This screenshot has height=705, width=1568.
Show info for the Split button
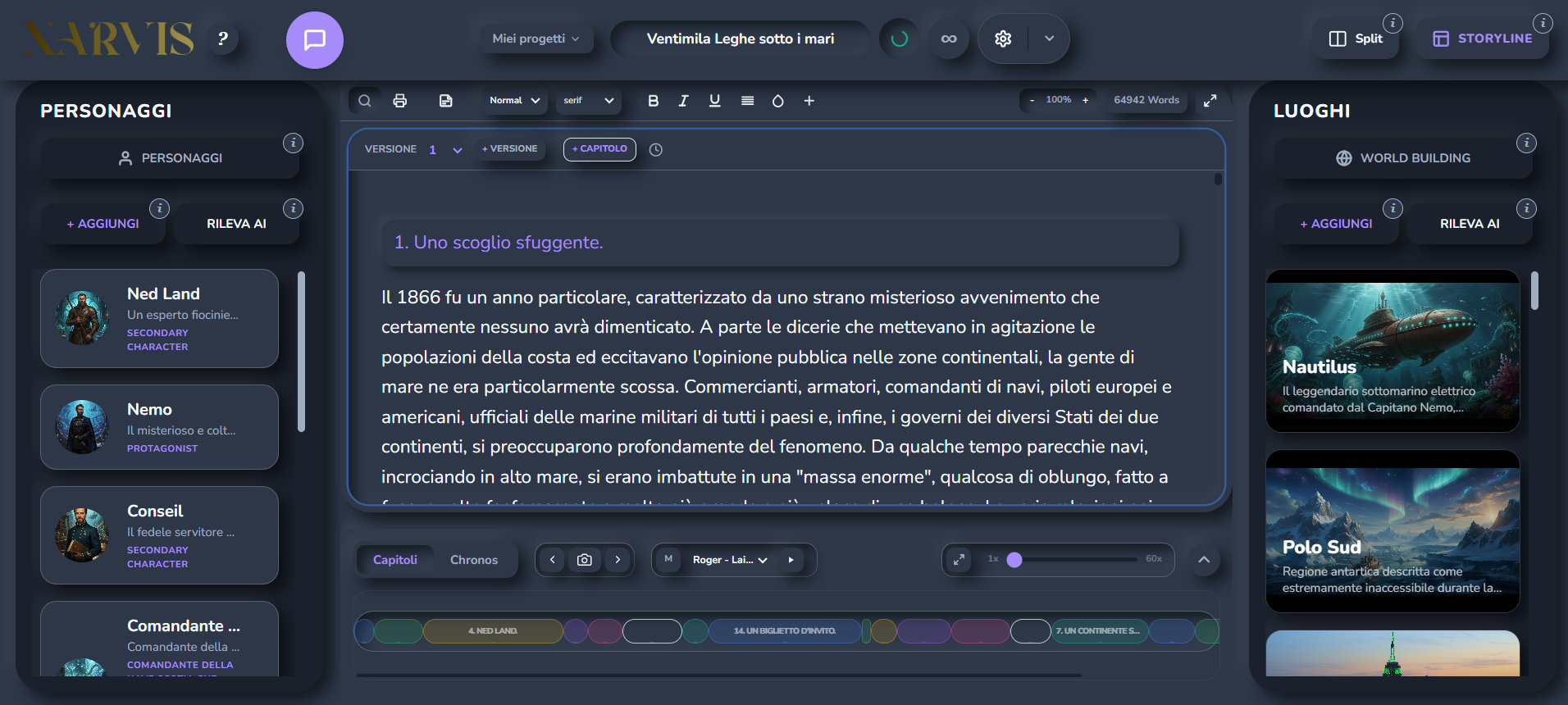(1393, 23)
